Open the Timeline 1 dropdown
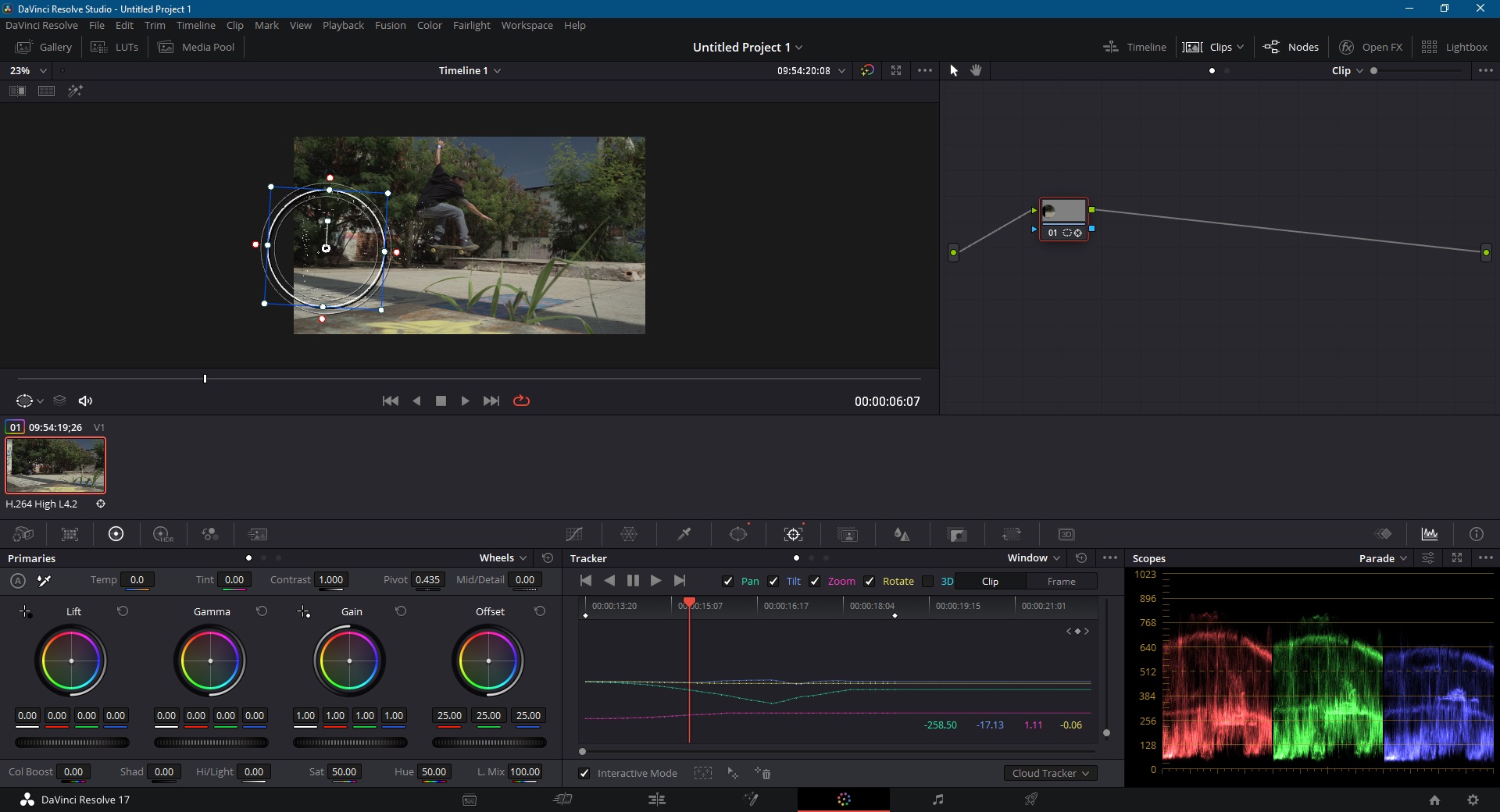 (470, 70)
